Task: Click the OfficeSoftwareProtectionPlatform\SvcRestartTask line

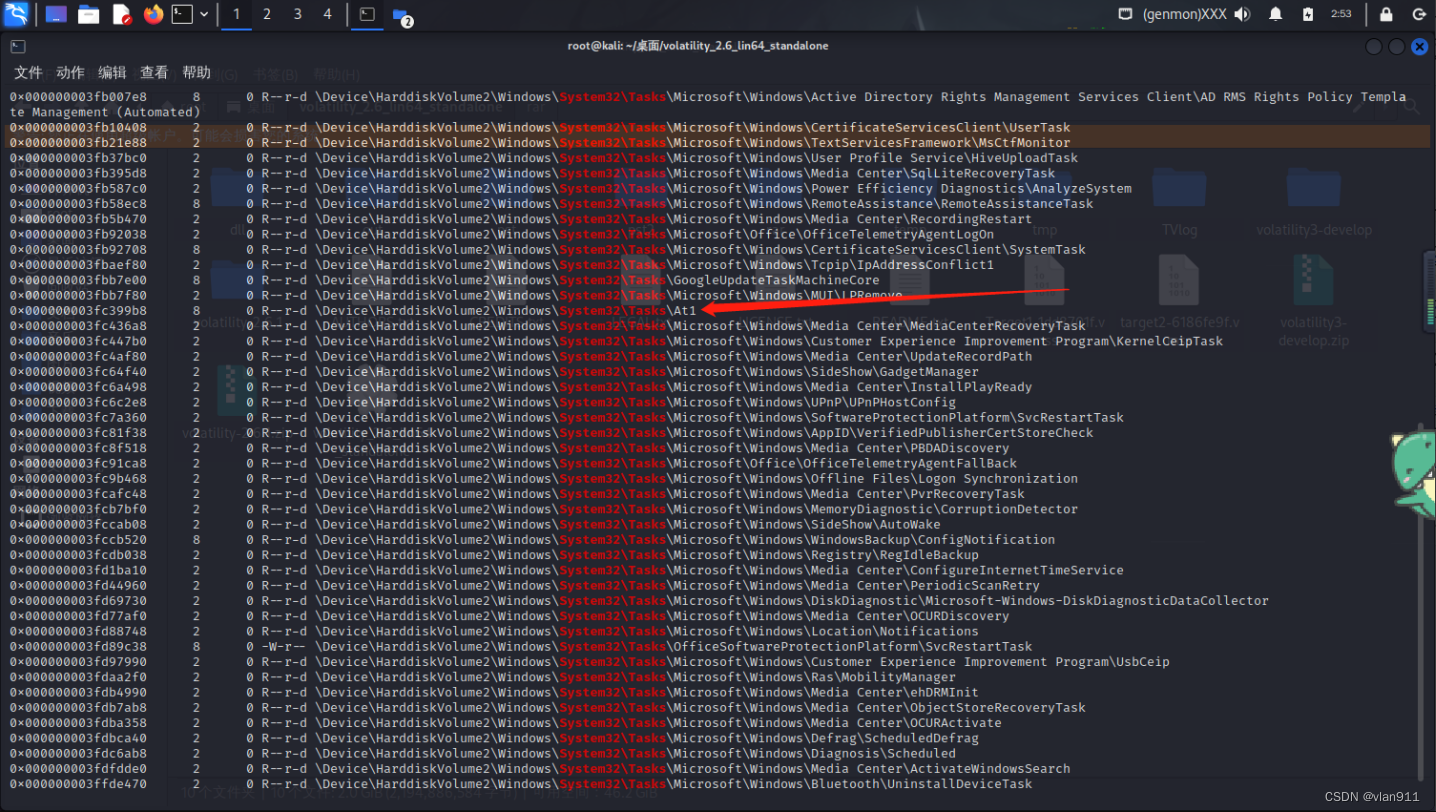Action: (521, 647)
